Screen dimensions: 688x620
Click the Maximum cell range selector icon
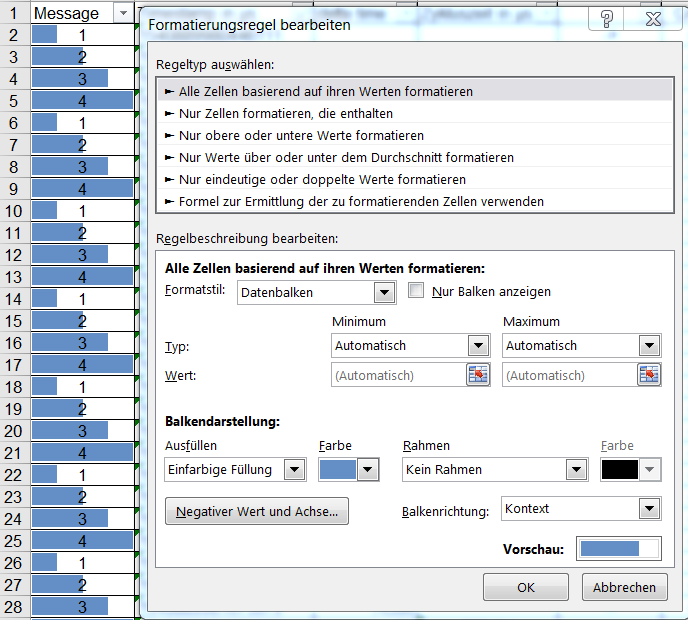point(650,375)
